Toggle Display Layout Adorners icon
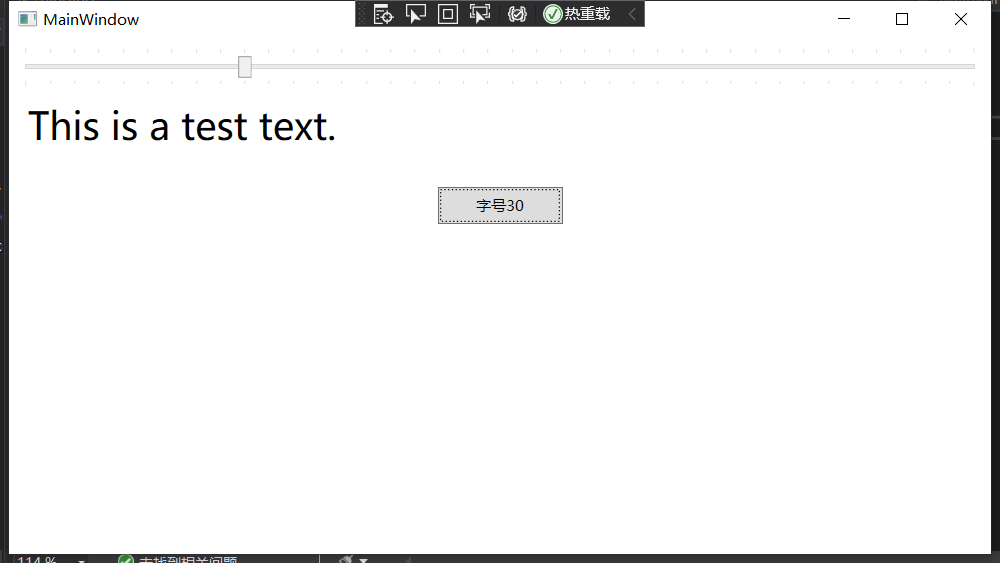This screenshot has height=563, width=1000. pos(448,14)
